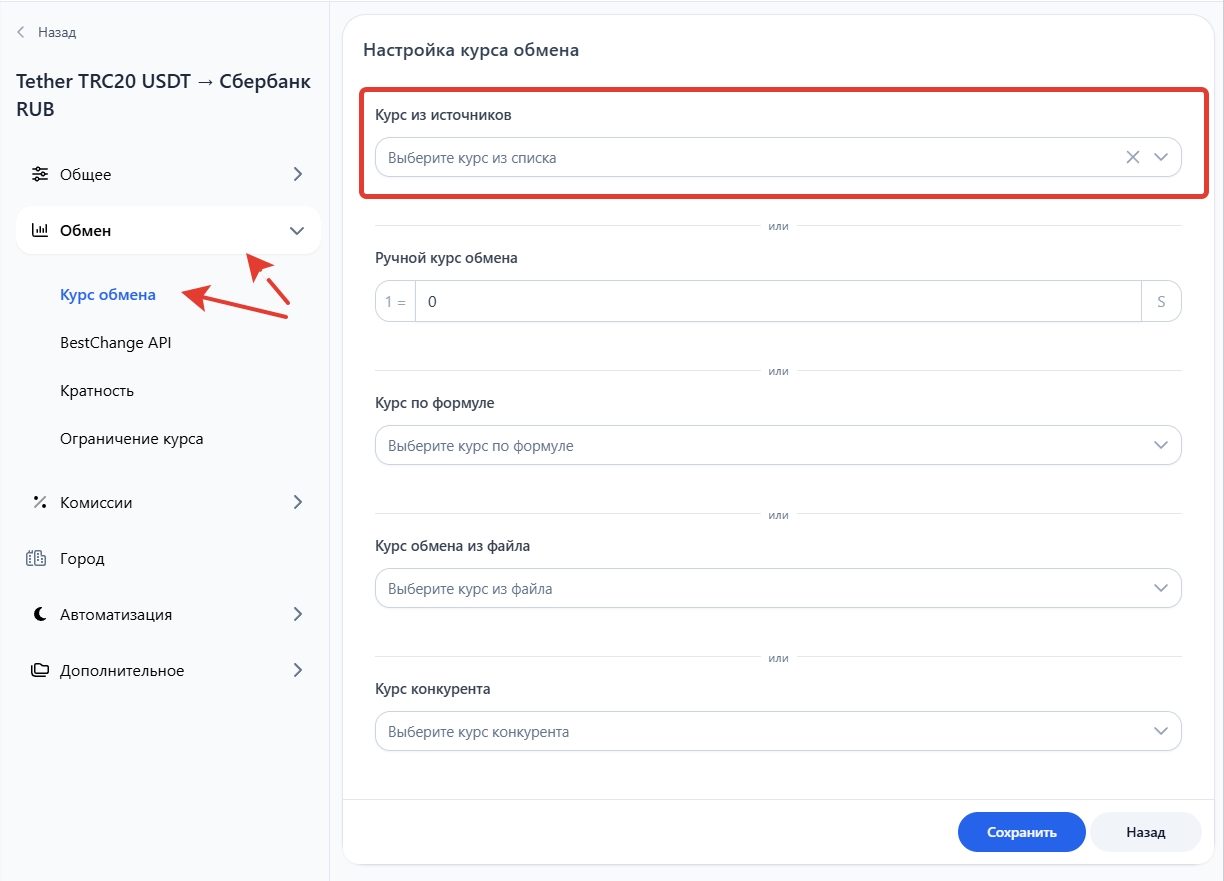Go to Ограничение курса settings
Viewport: 1224px width, 881px height.
pos(131,439)
